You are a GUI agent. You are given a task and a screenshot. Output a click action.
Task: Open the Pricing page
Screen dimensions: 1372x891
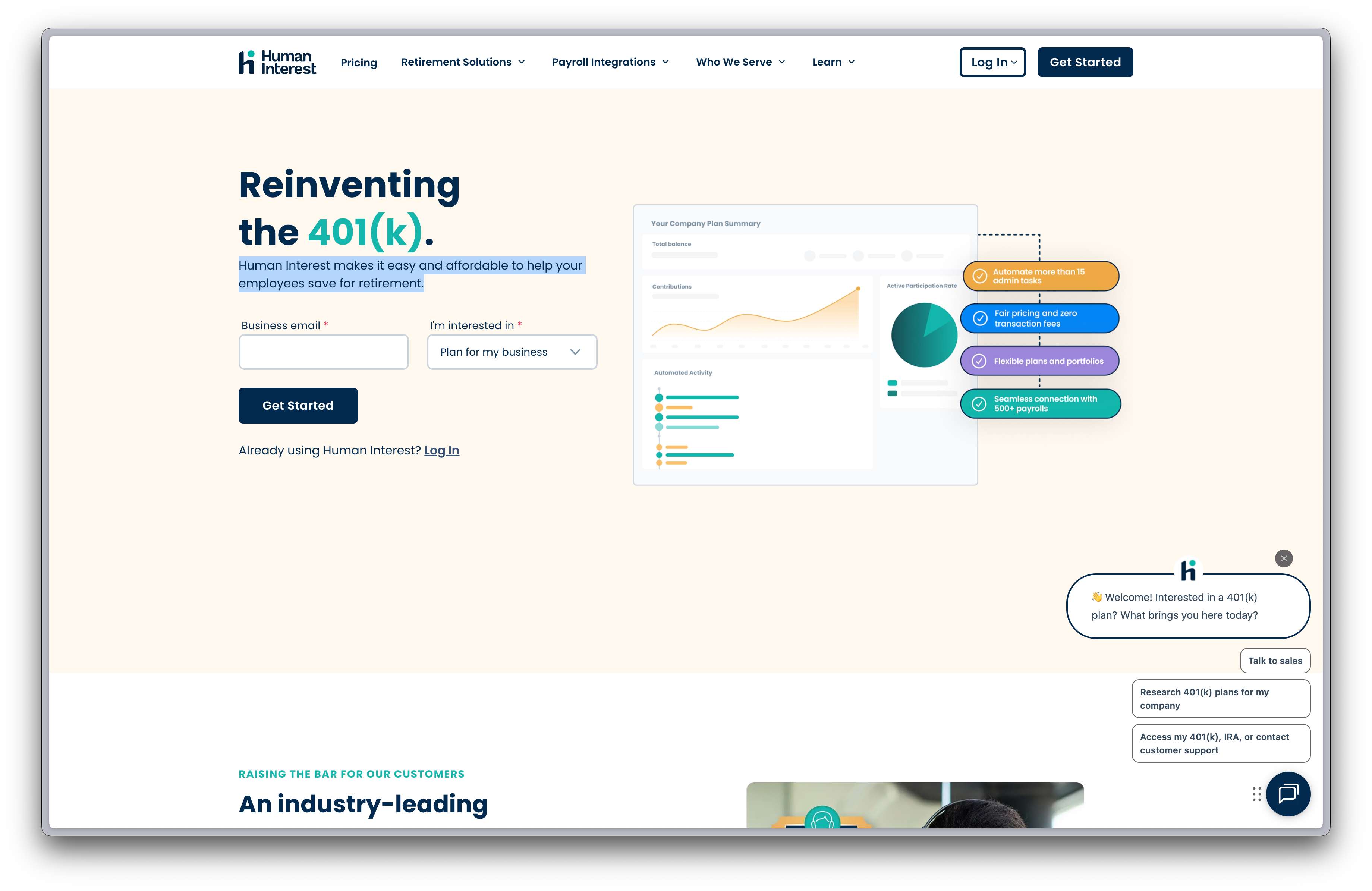[359, 62]
